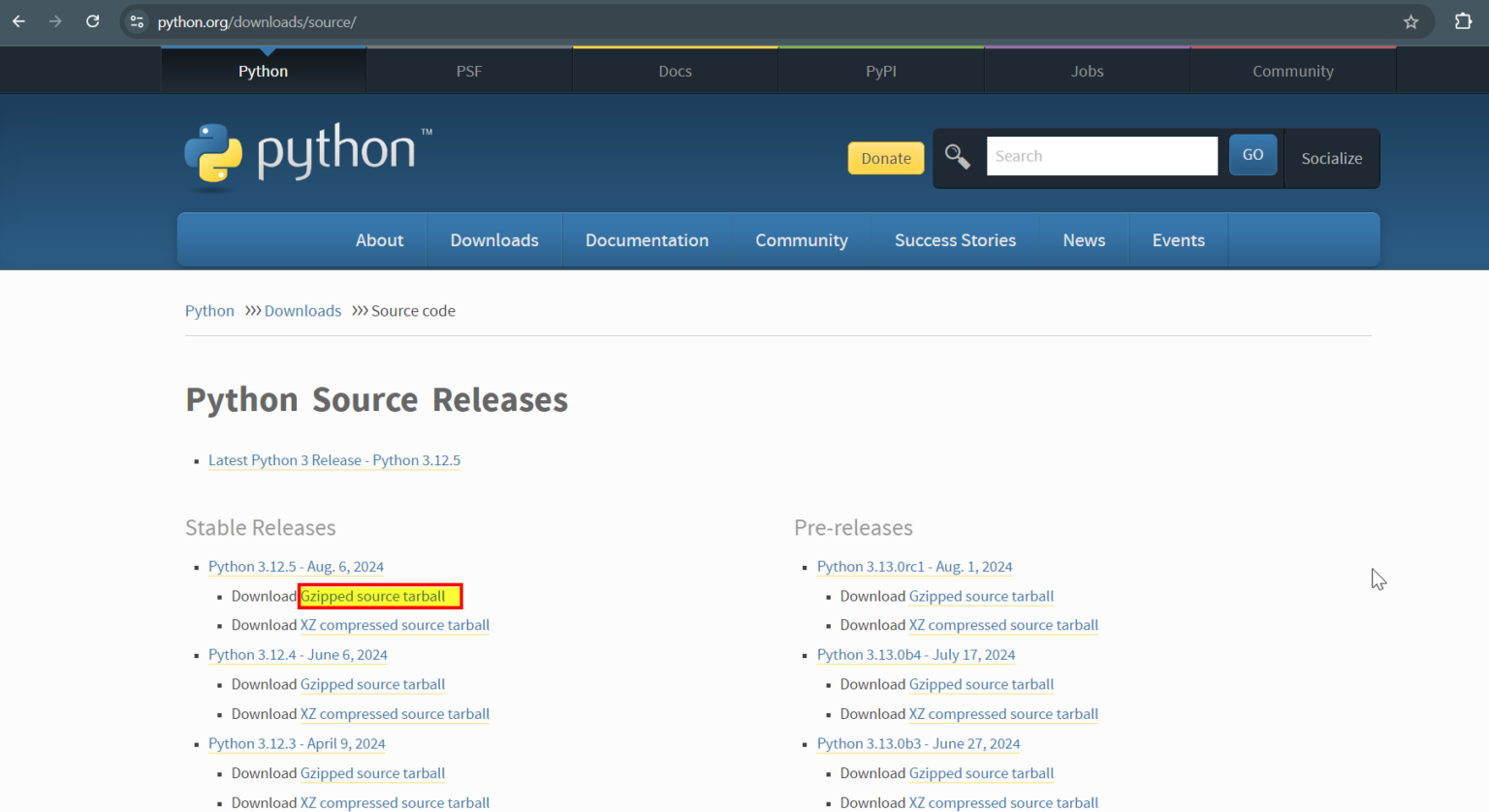Download XZ compressed tarball for Python 3.12.5
The width and height of the screenshot is (1489, 812).
395,625
